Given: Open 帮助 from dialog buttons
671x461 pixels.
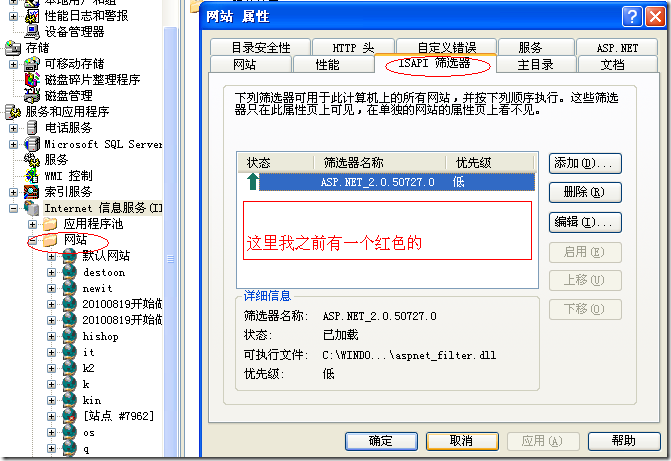Looking at the screenshot, I should coord(624,441).
